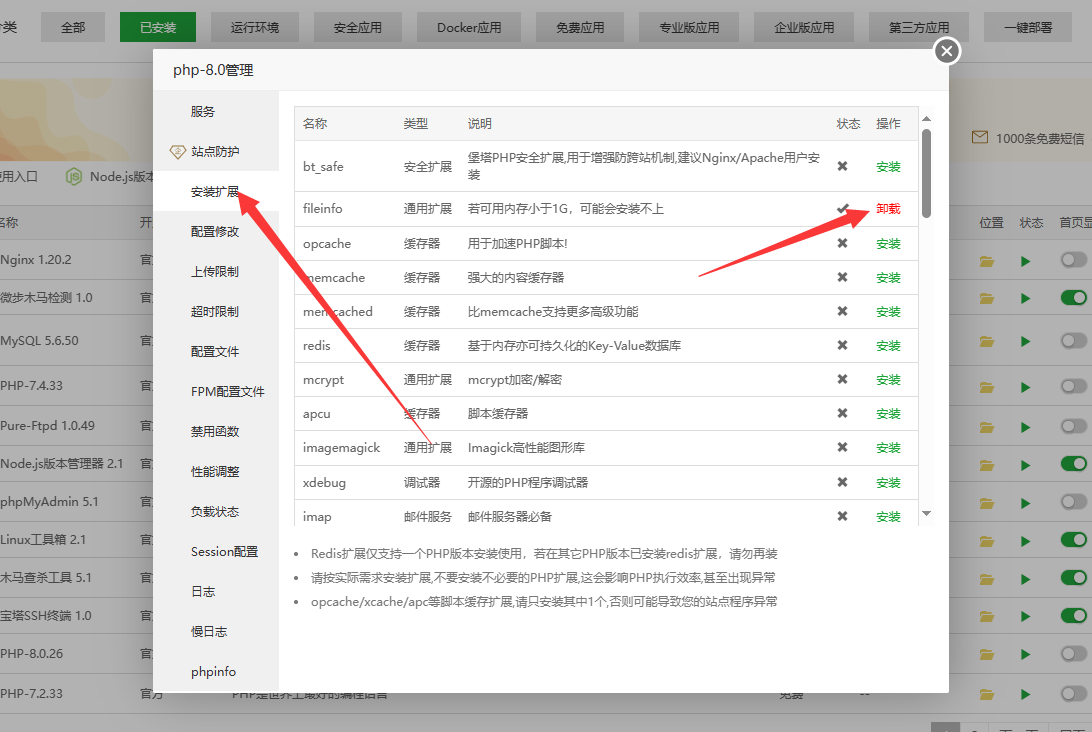Viewport: 1092px width, 732px height.
Task: Click the envelope icon for 1000条免费短信
Action: pyautogui.click(x=980, y=138)
